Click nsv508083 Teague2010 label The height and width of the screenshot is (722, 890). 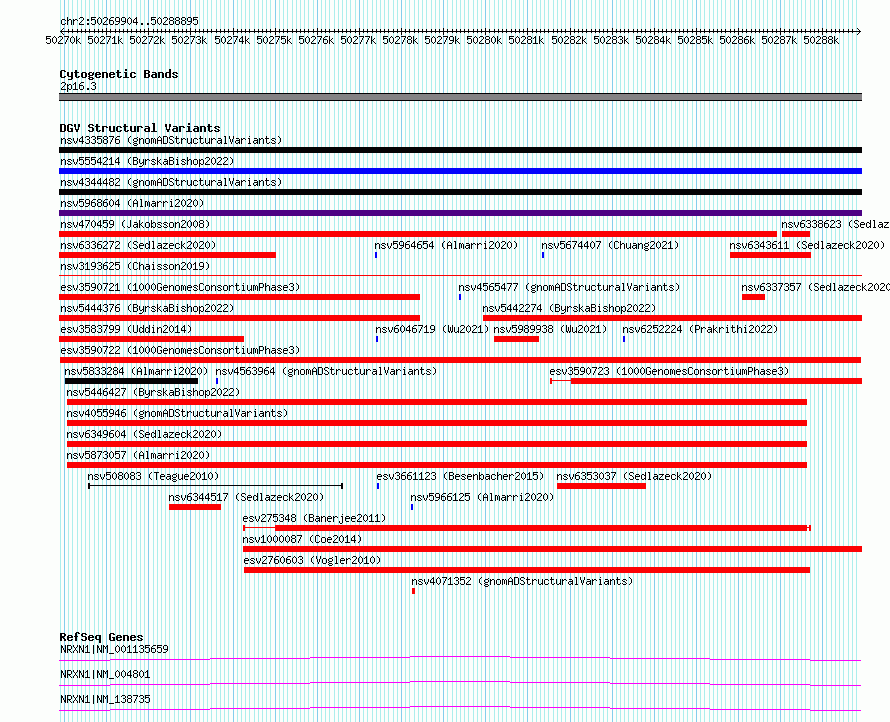pos(153,476)
